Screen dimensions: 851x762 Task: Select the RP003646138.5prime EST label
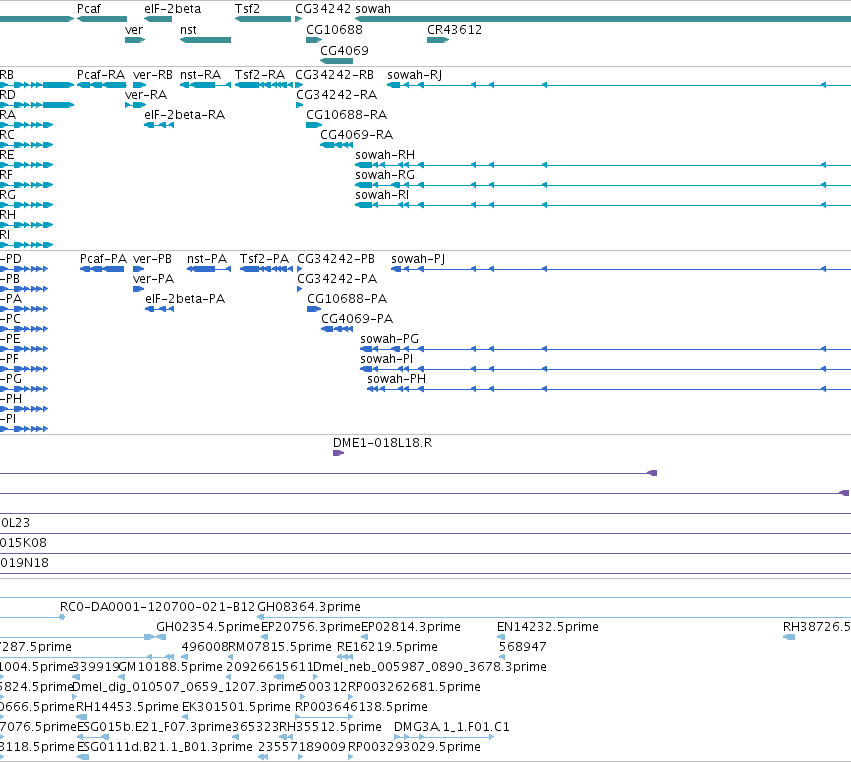[x=361, y=706]
